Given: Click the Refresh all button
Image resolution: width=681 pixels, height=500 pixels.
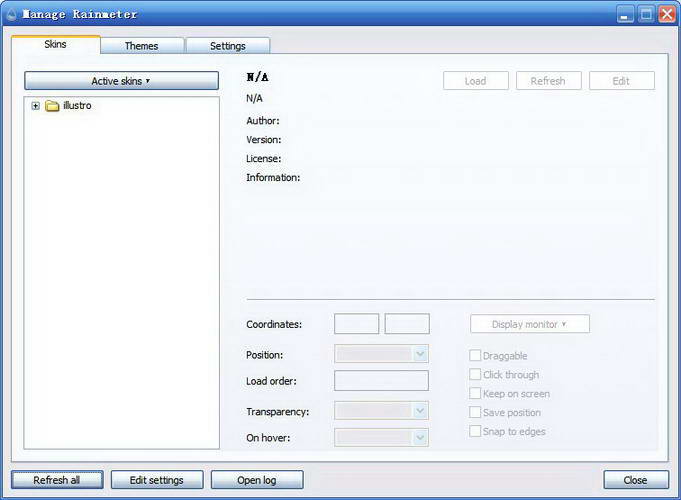Looking at the screenshot, I should [57, 480].
